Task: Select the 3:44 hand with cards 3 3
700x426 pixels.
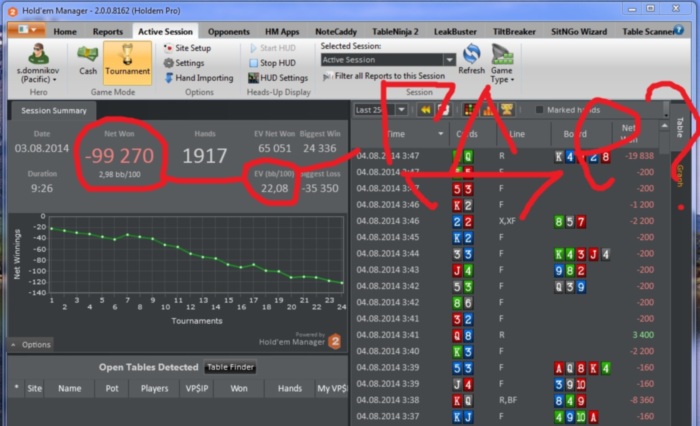Action: pyautogui.click(x=505, y=254)
